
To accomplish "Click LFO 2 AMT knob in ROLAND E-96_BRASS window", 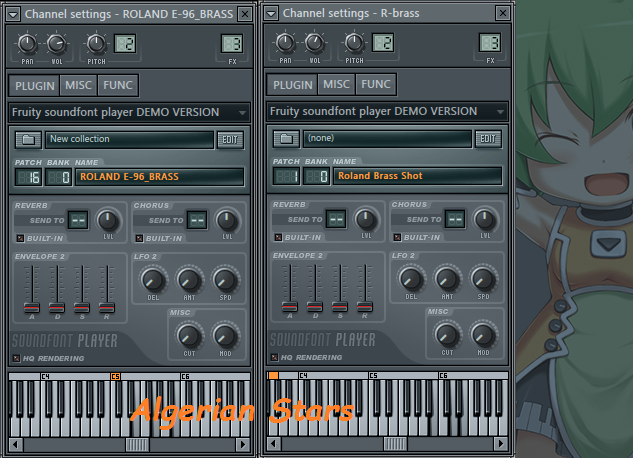I will 189,280.
